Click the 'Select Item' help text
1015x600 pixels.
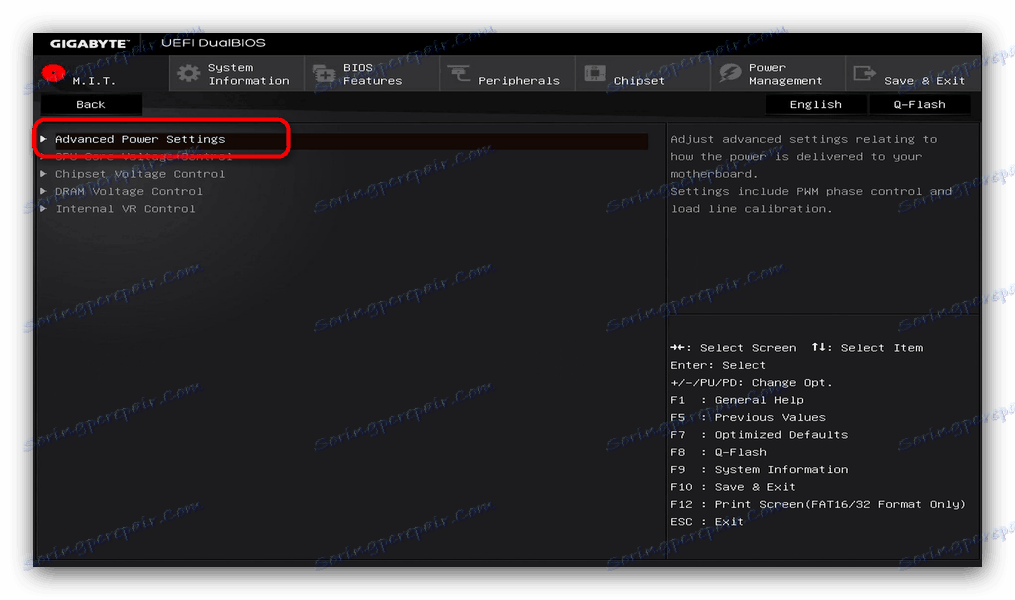pos(882,348)
